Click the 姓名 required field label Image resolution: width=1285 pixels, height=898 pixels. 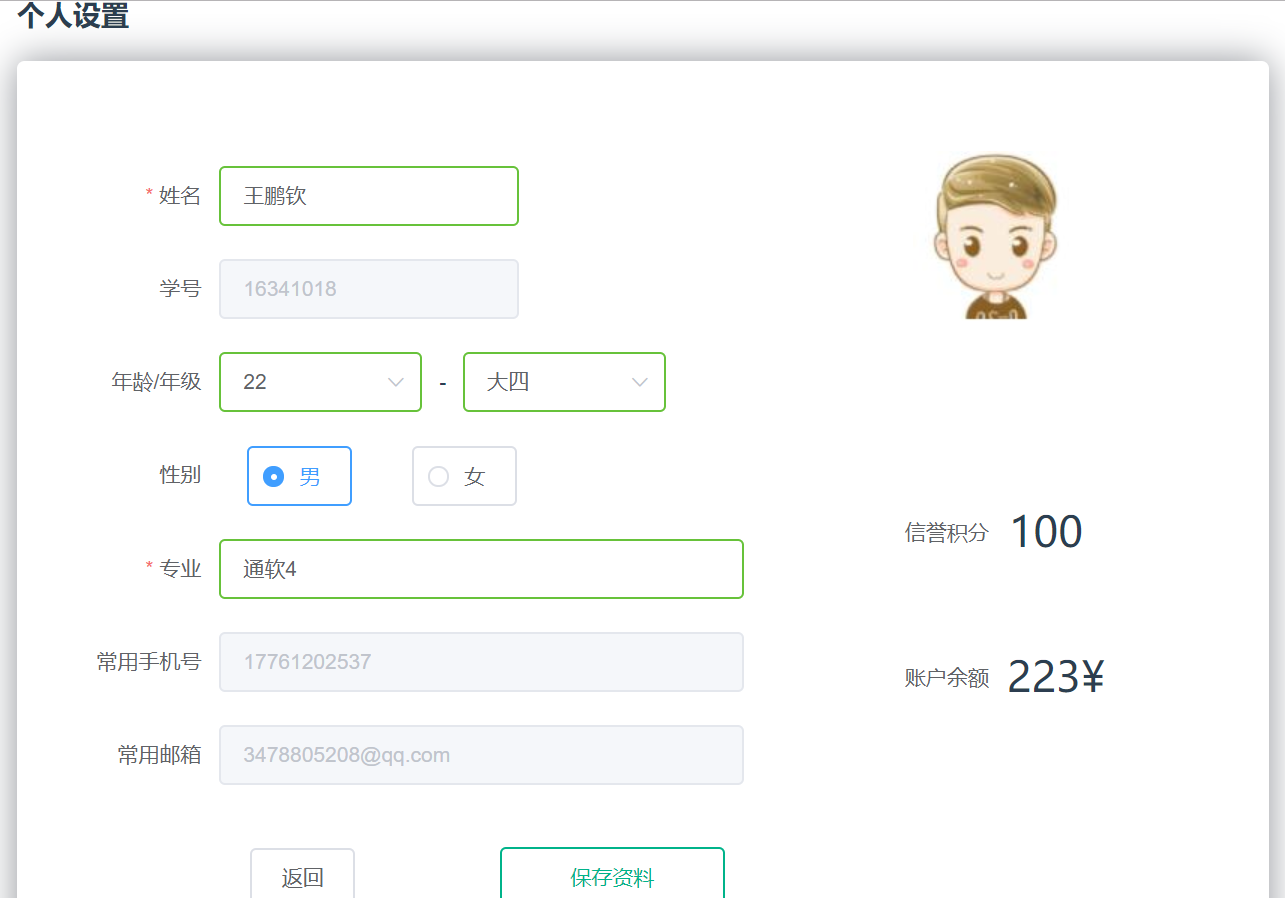179,196
